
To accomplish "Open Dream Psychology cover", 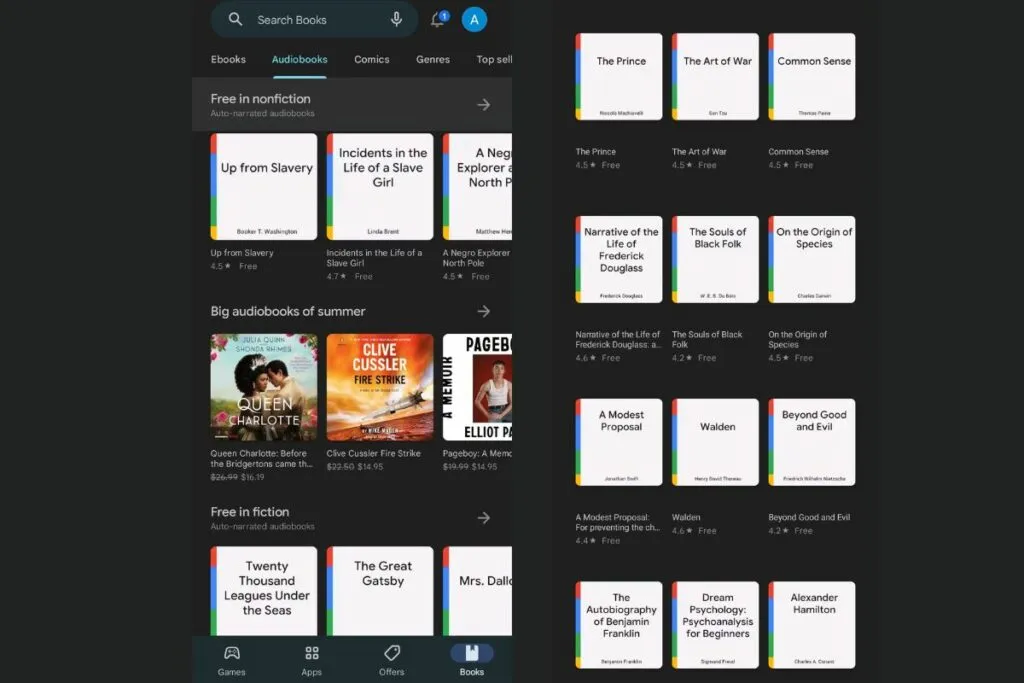I will [716, 625].
